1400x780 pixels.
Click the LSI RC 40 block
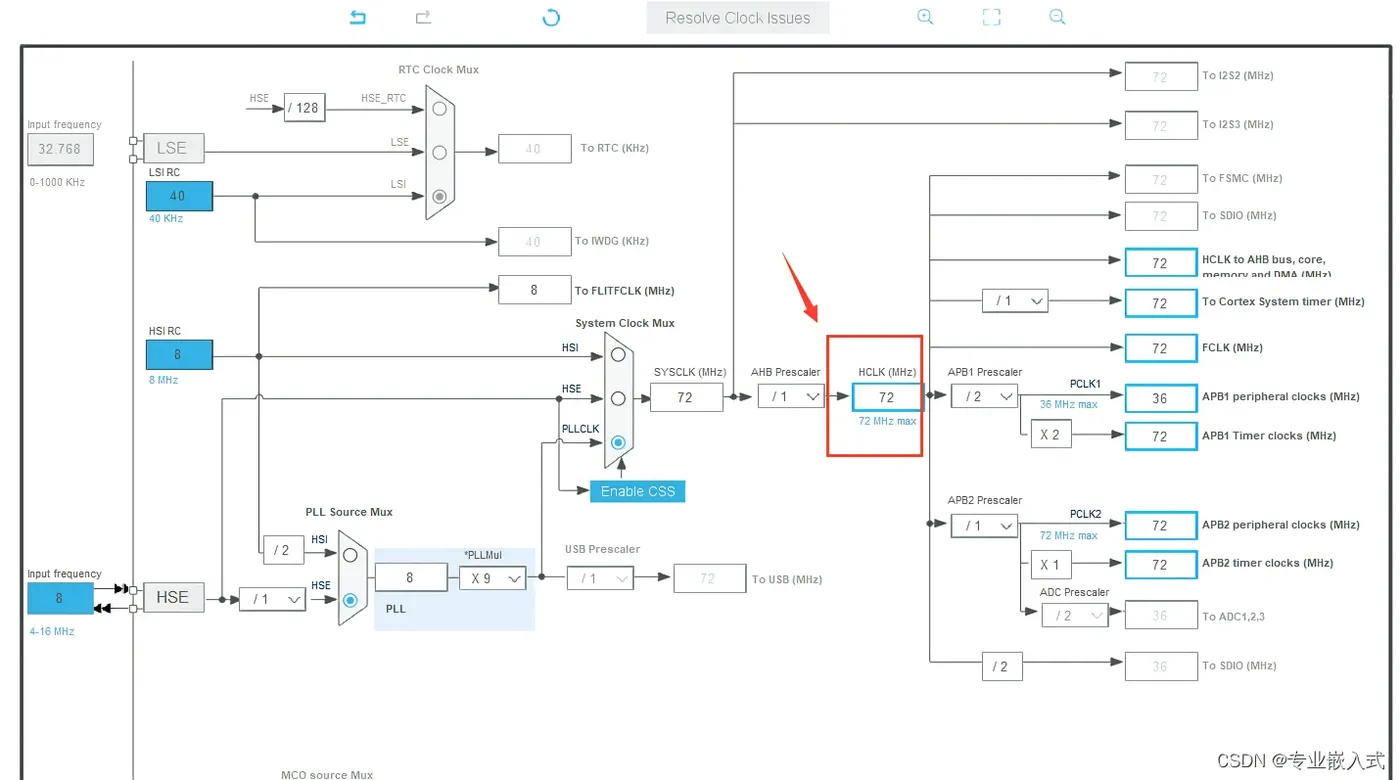coord(179,196)
